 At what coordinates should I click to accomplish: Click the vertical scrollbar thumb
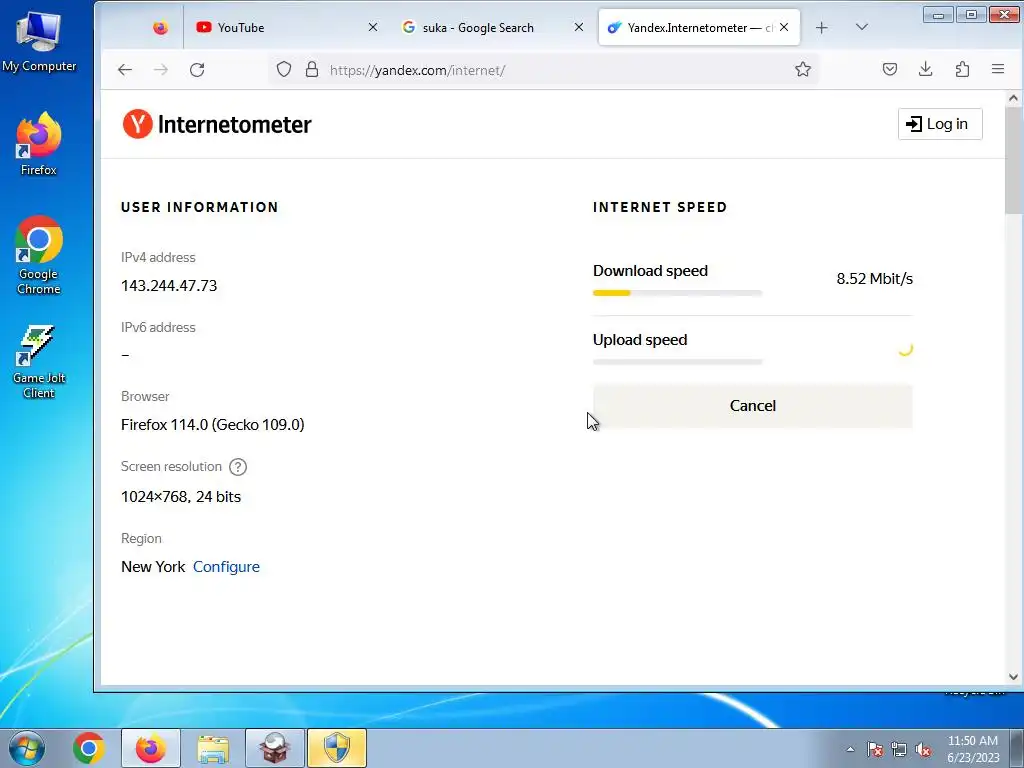pos(1014,161)
